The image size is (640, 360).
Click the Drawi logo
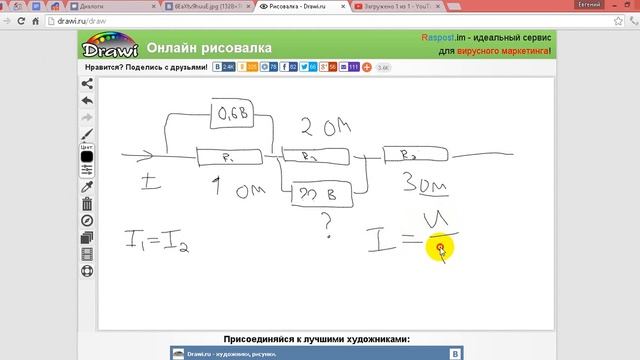click(110, 45)
